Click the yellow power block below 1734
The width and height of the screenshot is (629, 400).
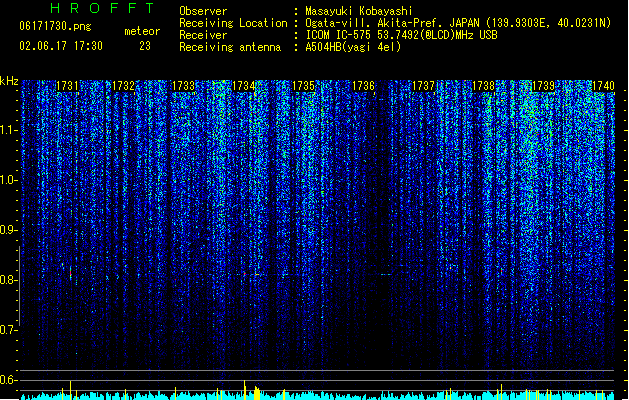(257, 393)
